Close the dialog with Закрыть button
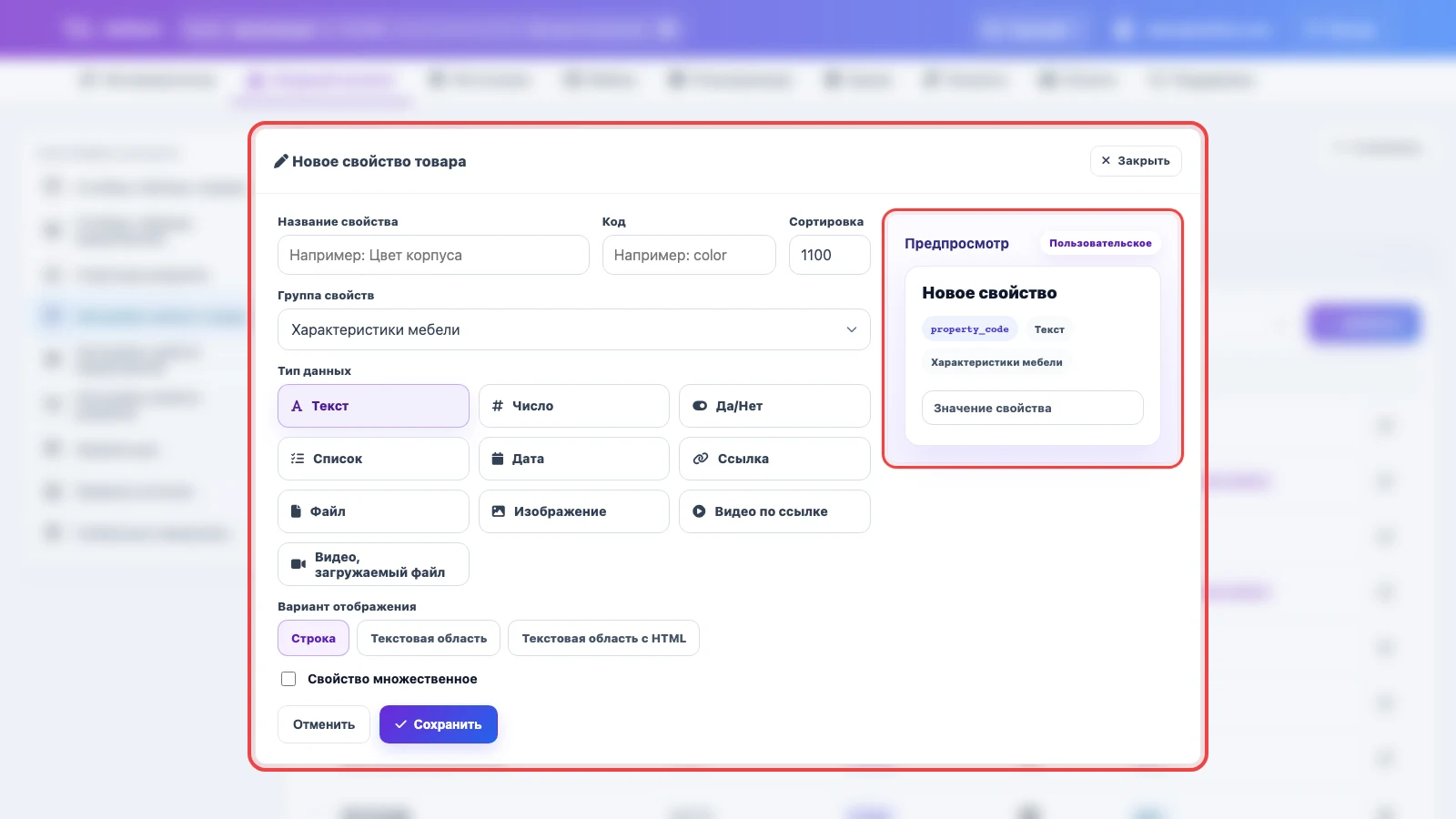Viewport: 1456px width, 819px height. pos(1136,161)
